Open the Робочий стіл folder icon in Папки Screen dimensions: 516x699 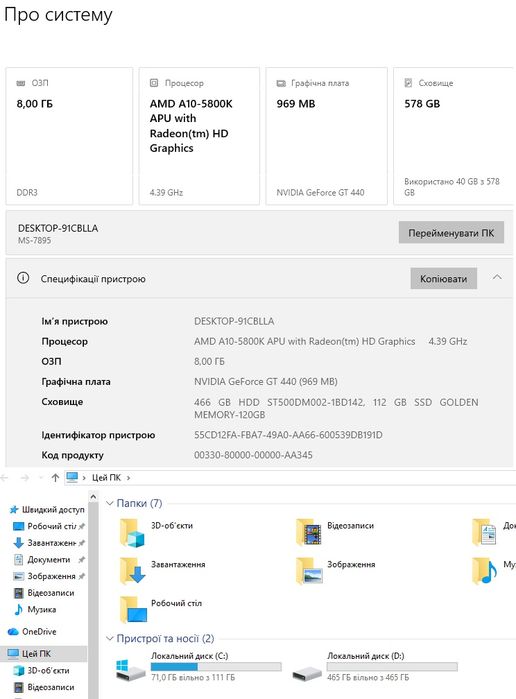(x=133, y=609)
